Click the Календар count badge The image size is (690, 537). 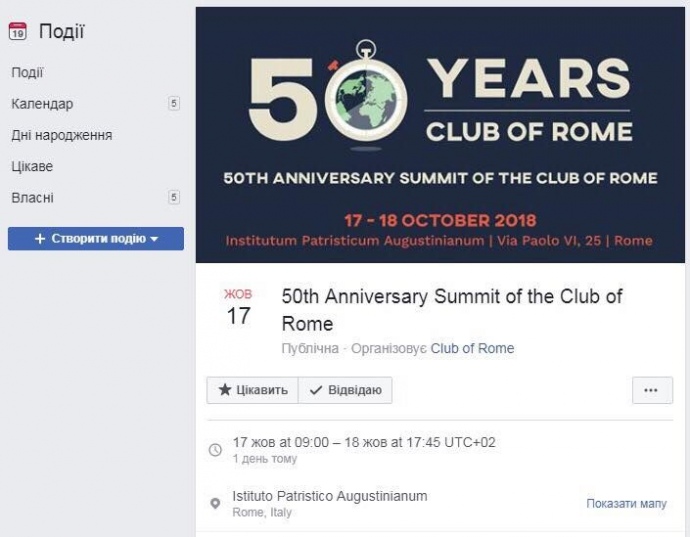(x=174, y=103)
